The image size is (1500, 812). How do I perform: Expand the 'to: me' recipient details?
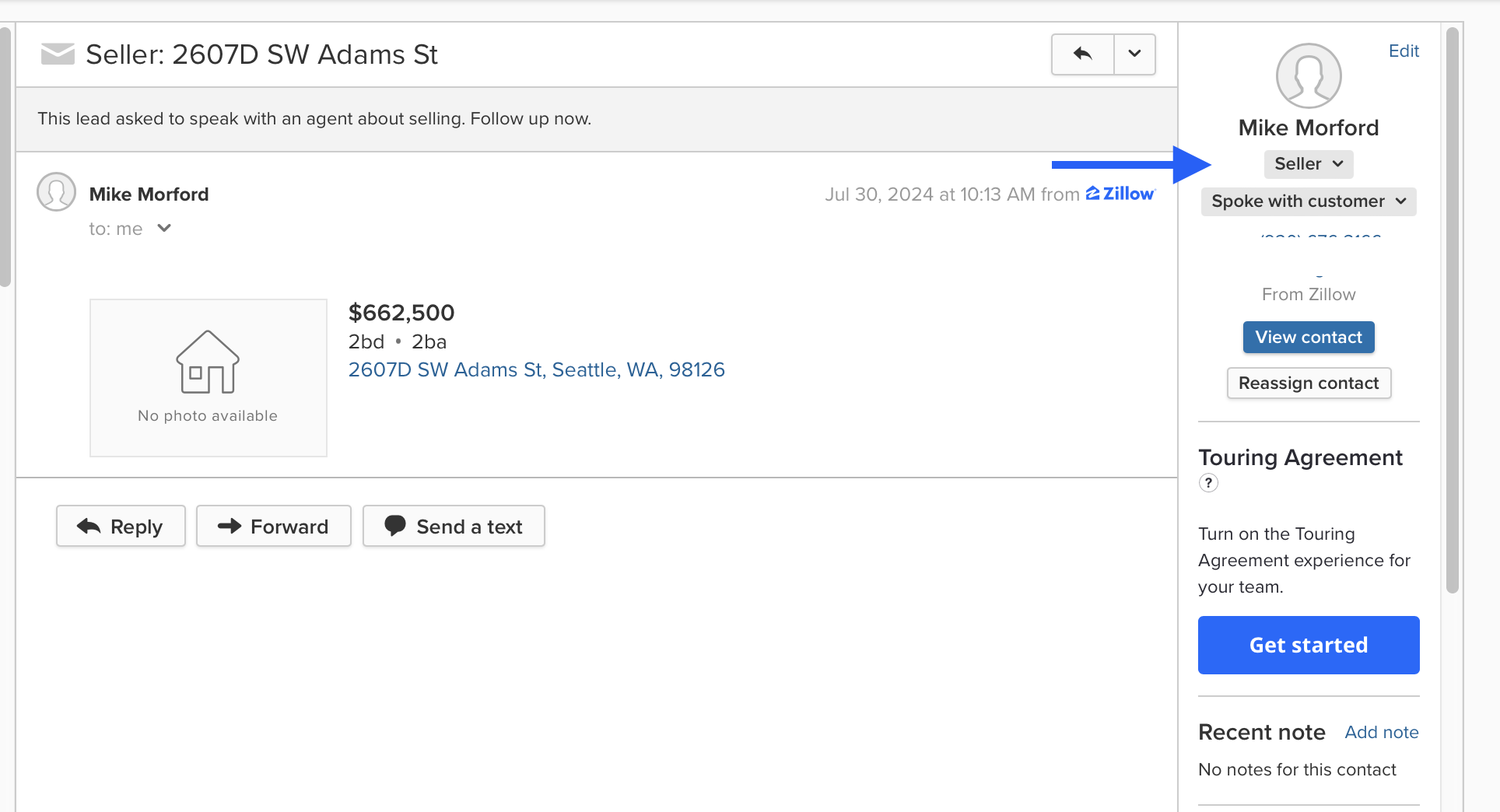(x=163, y=229)
